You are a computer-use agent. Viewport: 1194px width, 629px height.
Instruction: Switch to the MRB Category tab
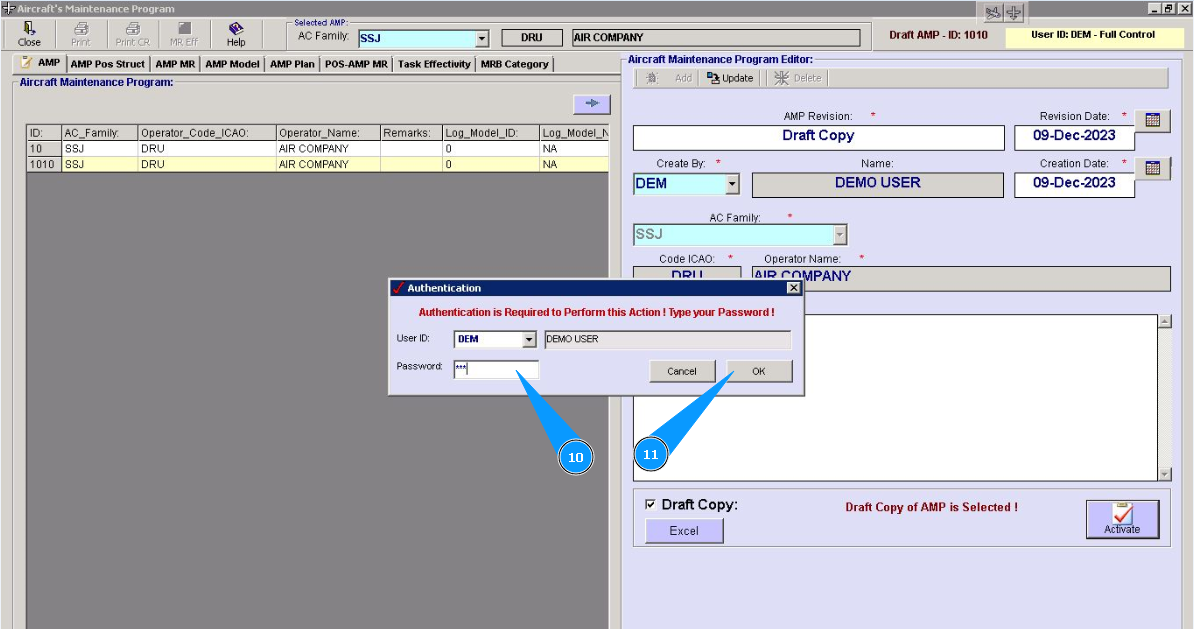point(515,64)
